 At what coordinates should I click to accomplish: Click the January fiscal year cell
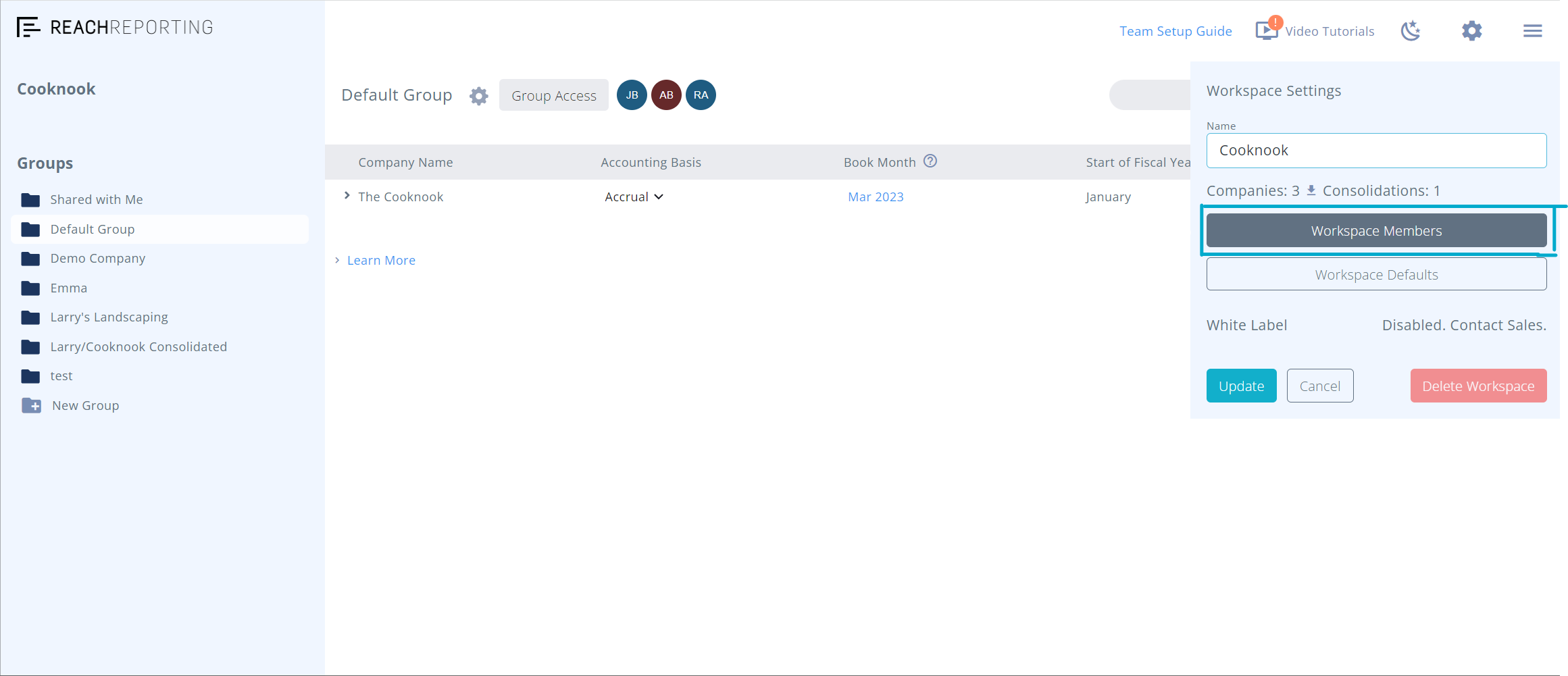pos(1108,197)
